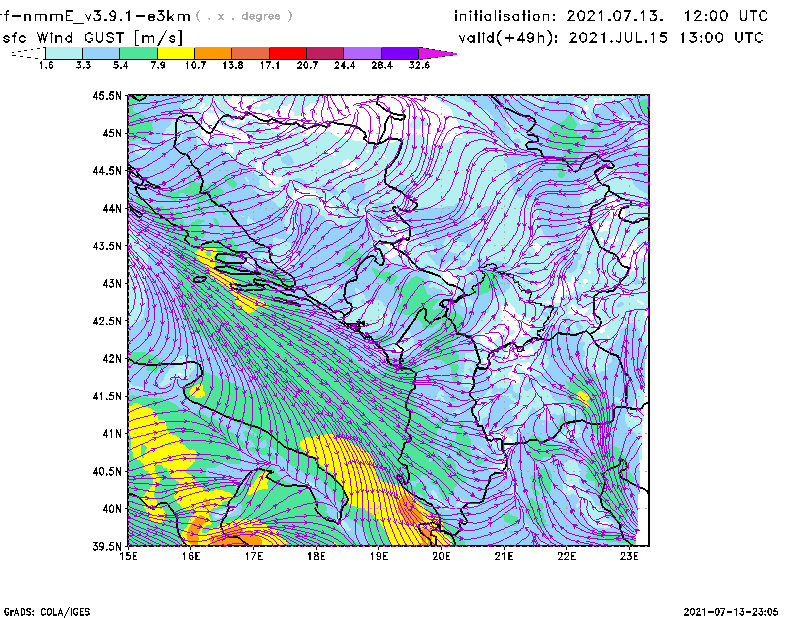Screen dimensions: 800x618
Task: Click the gray '( . x . degree )' text
Action: [x=244, y=16]
